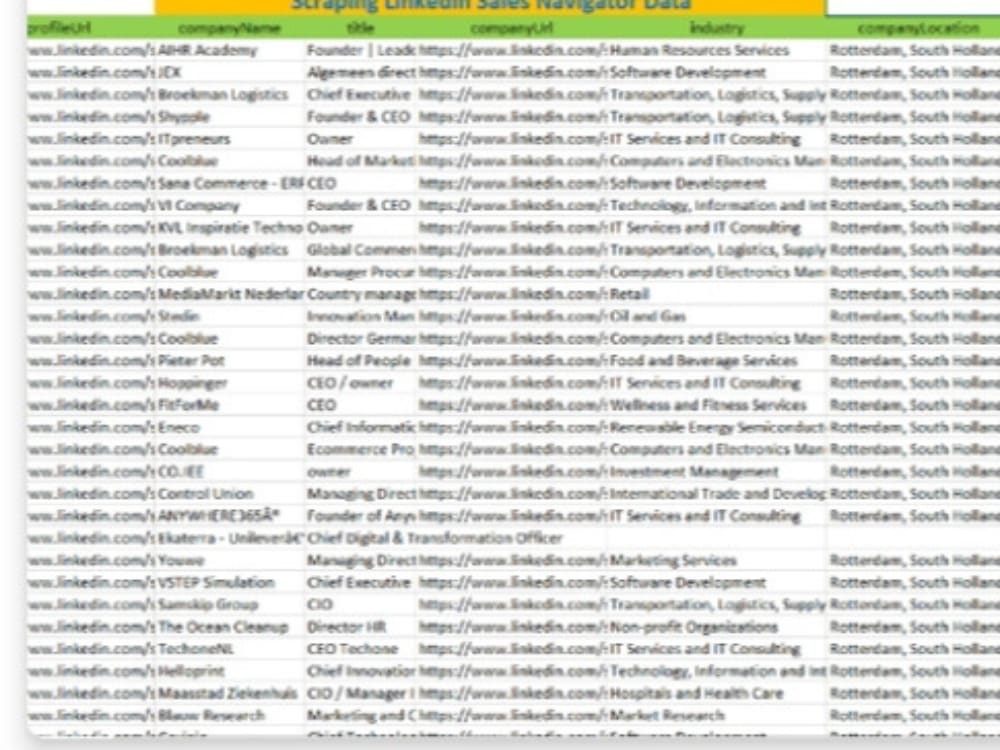Click the TechoneNL company cell

click(230, 649)
